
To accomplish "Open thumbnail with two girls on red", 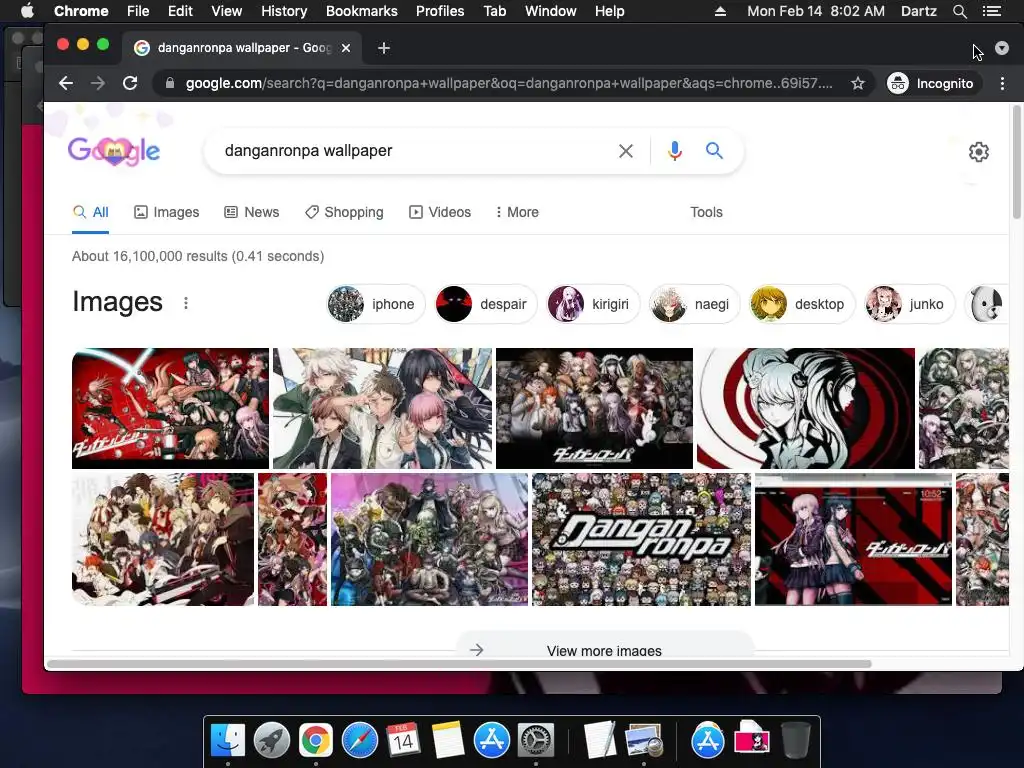I will pos(853,539).
